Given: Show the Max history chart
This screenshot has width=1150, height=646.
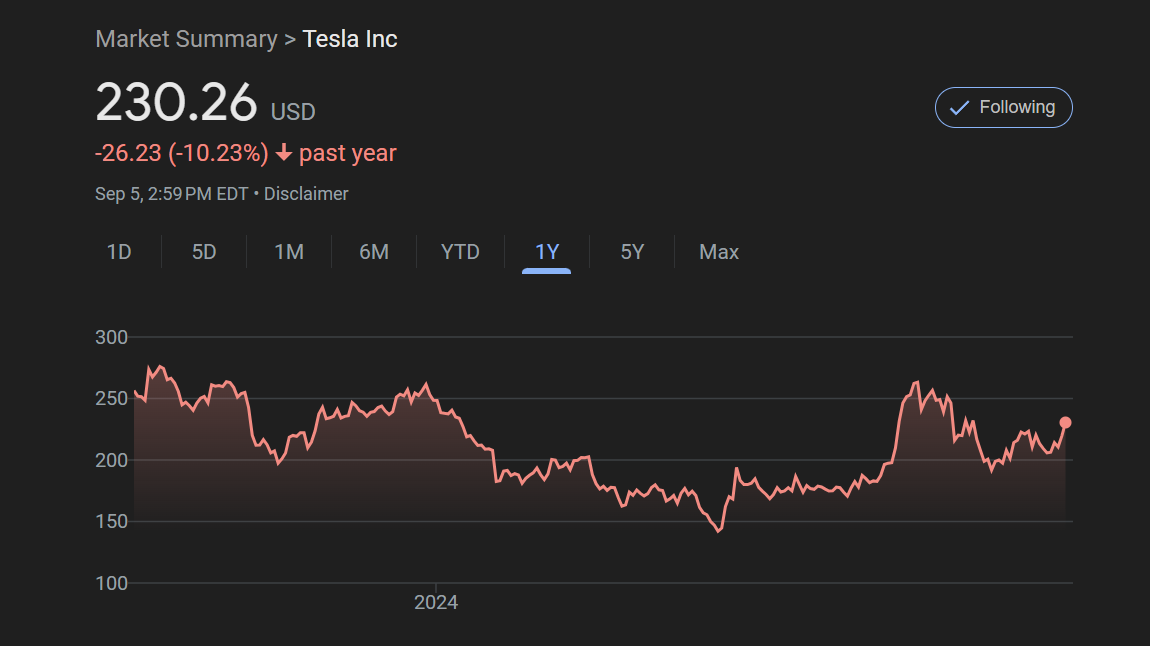Looking at the screenshot, I should click(x=719, y=252).
